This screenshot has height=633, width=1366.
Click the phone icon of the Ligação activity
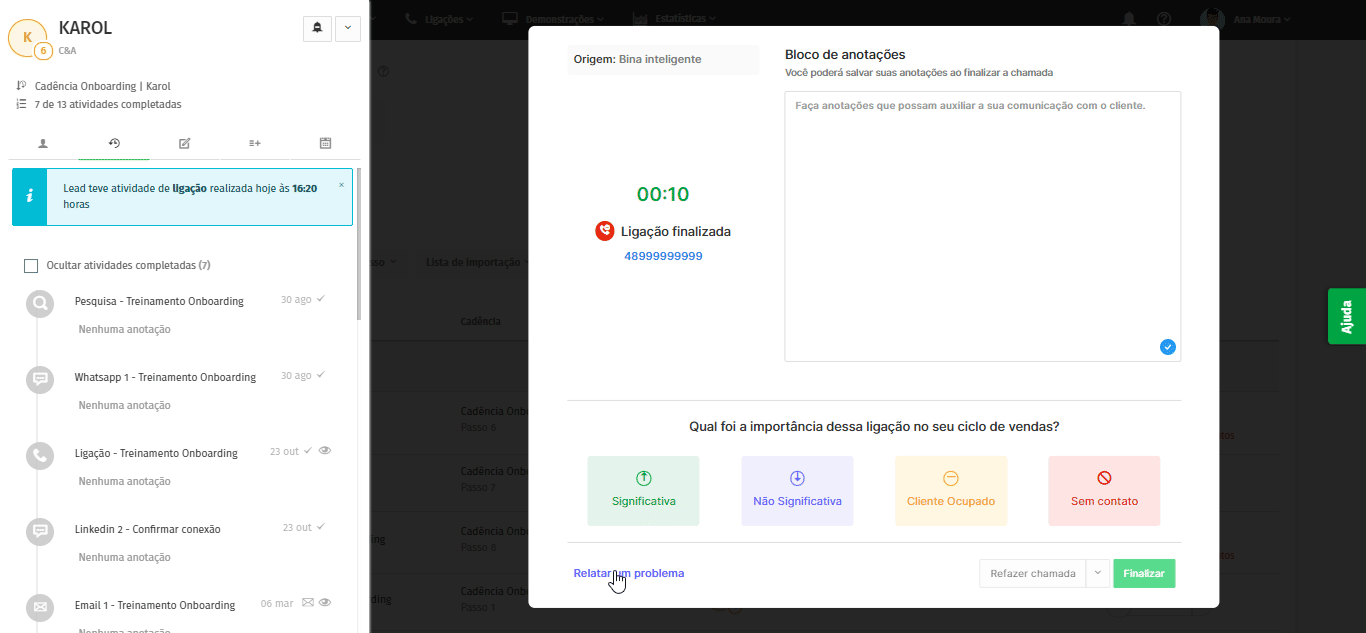40,455
